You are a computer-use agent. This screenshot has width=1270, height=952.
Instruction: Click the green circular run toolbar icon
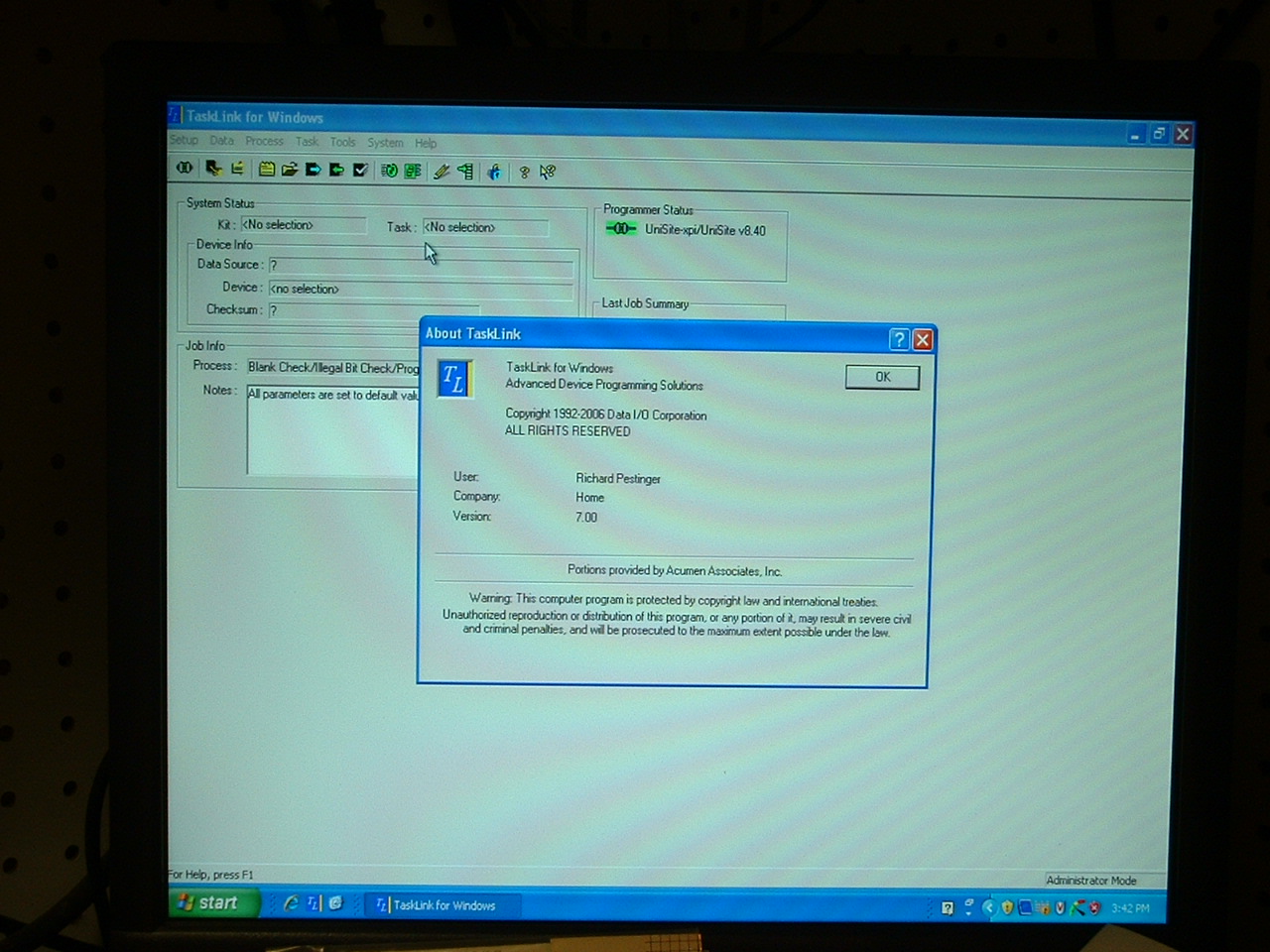389,171
